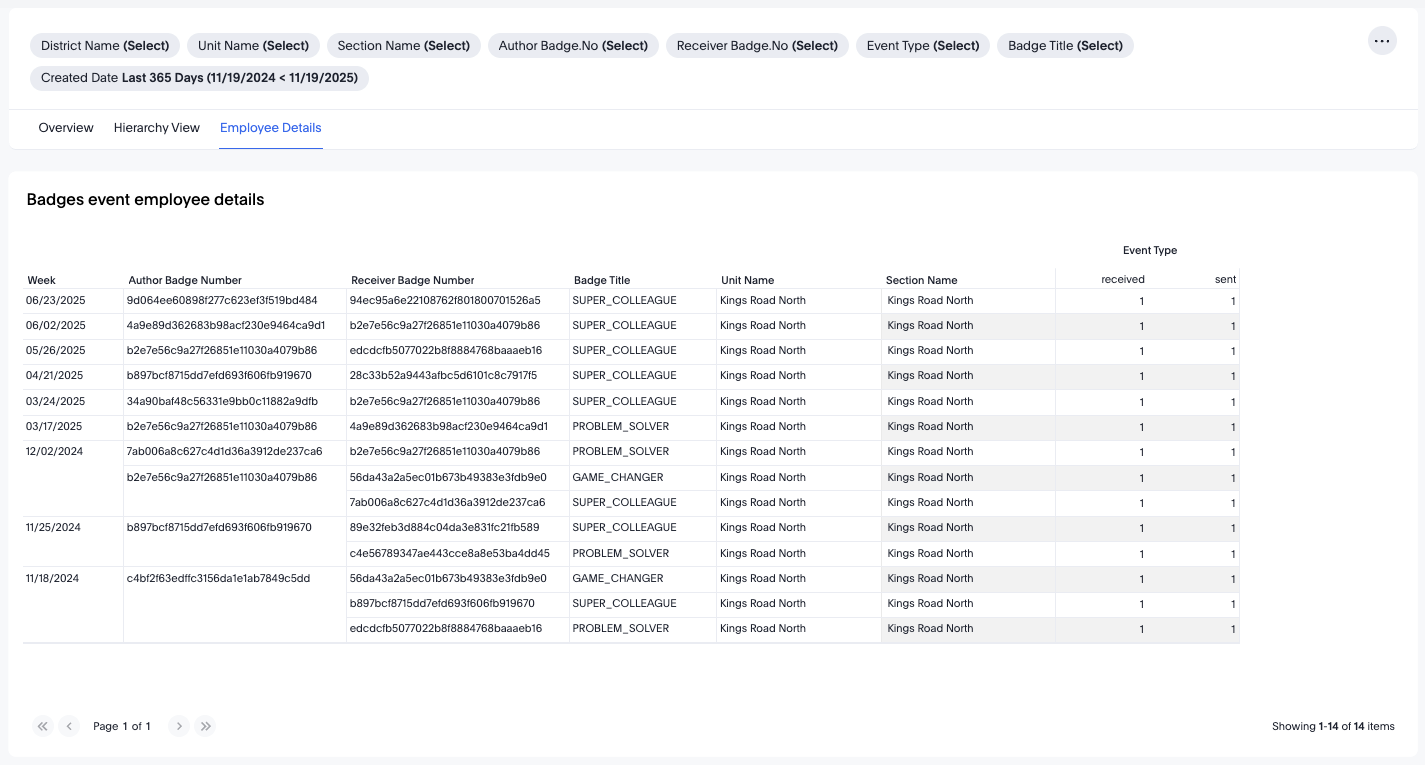This screenshot has width=1425, height=765.
Task: Select the Employee Details tab
Action: 270,128
